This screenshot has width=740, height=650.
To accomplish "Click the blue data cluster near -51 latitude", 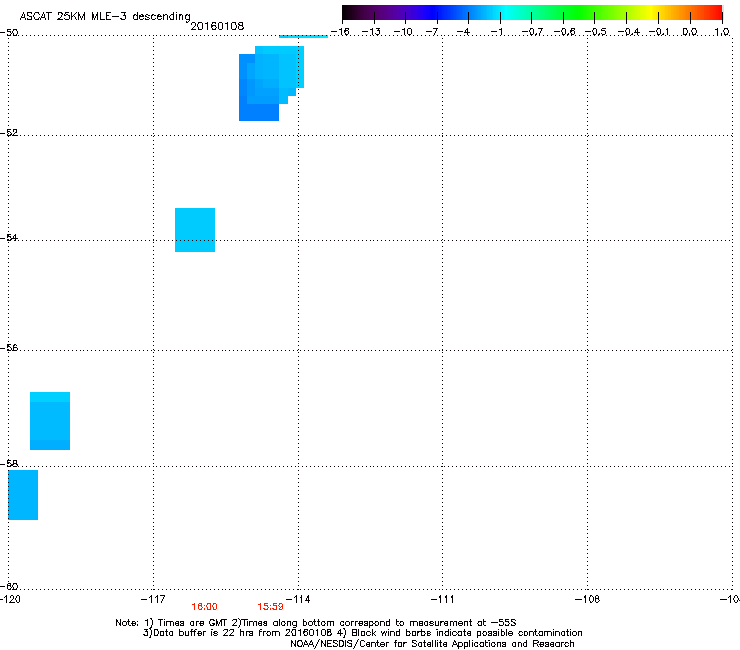I will [271, 83].
